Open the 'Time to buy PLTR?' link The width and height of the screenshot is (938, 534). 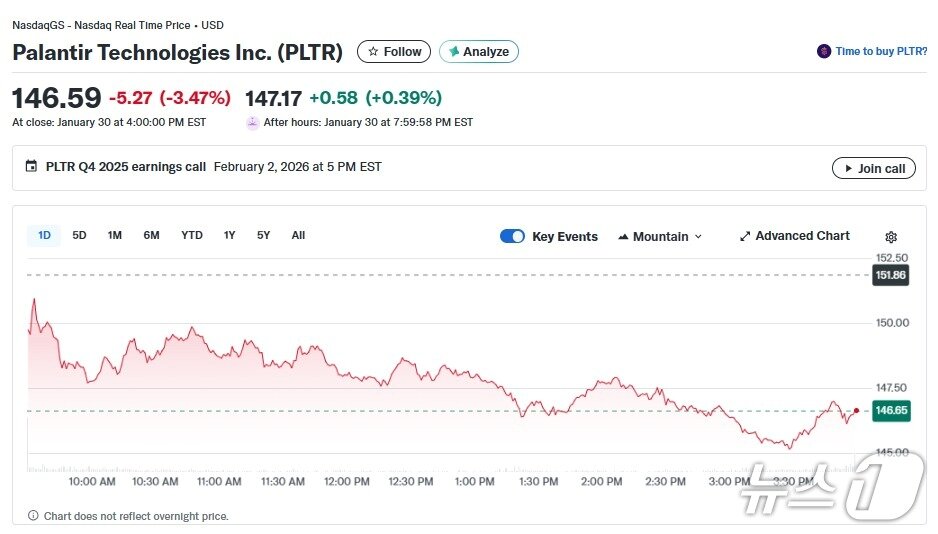pos(881,51)
